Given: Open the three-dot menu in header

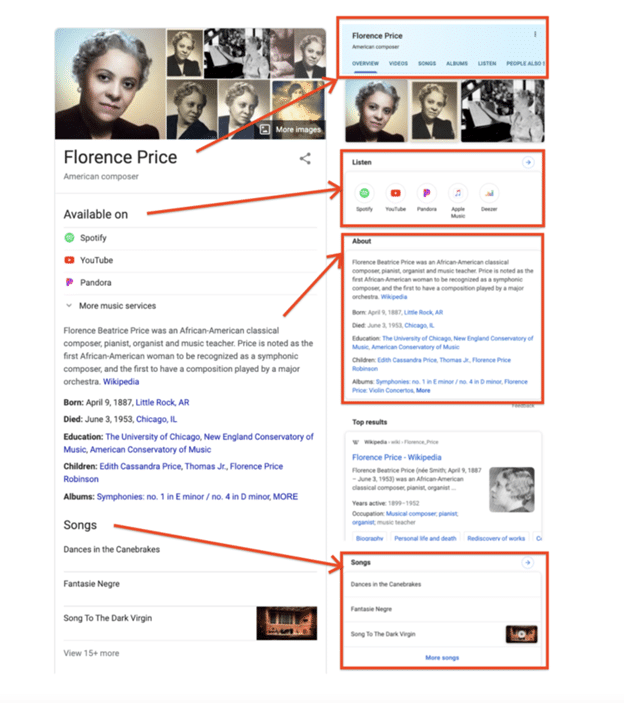Looking at the screenshot, I should click(x=535, y=35).
